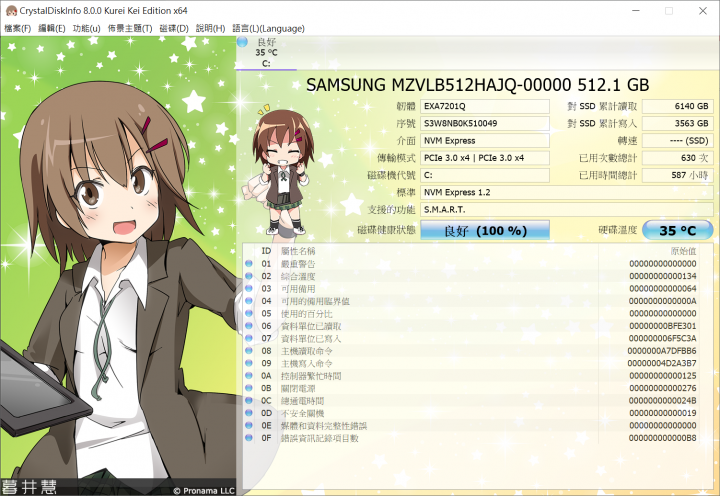Open the 檔案(F) menu

click(x=17, y=28)
